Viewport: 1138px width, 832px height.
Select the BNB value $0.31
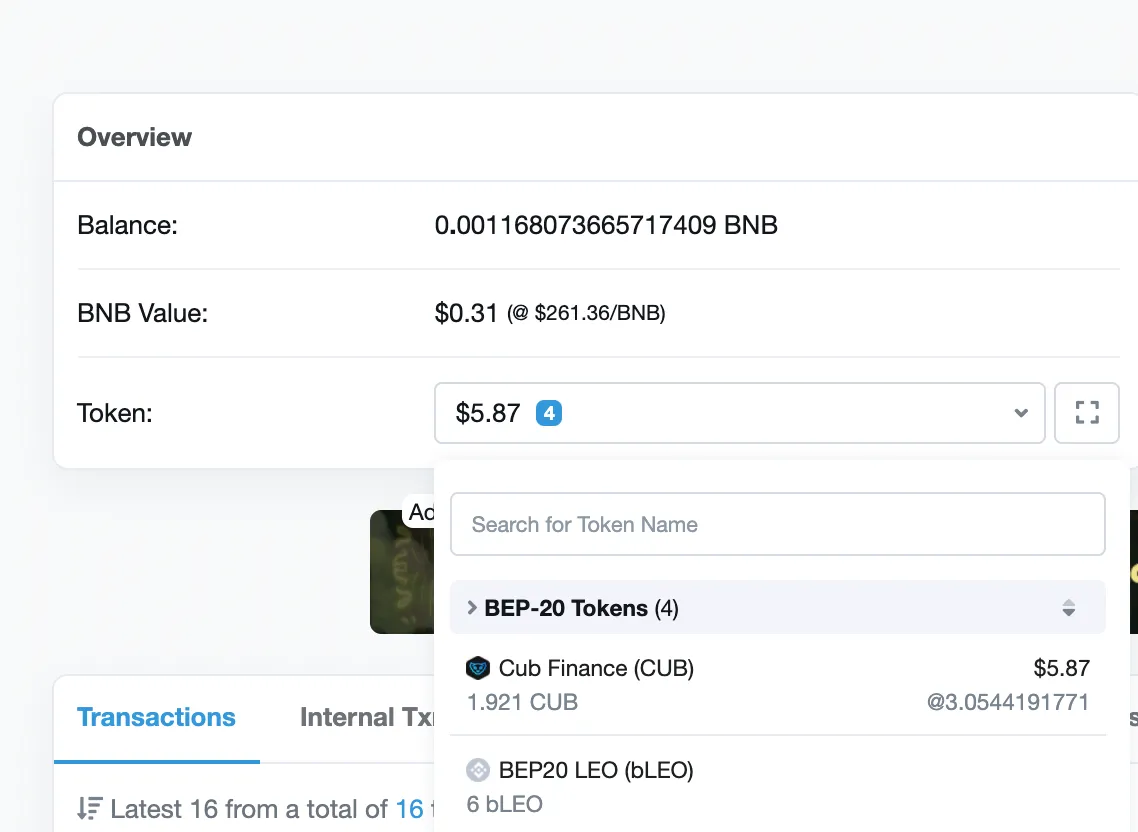[466, 313]
